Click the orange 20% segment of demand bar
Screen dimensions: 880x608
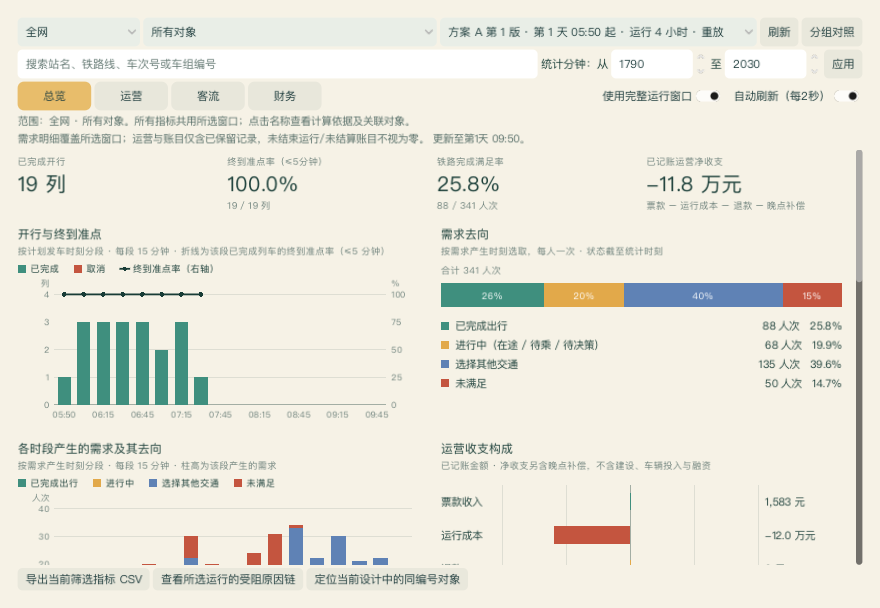584,295
